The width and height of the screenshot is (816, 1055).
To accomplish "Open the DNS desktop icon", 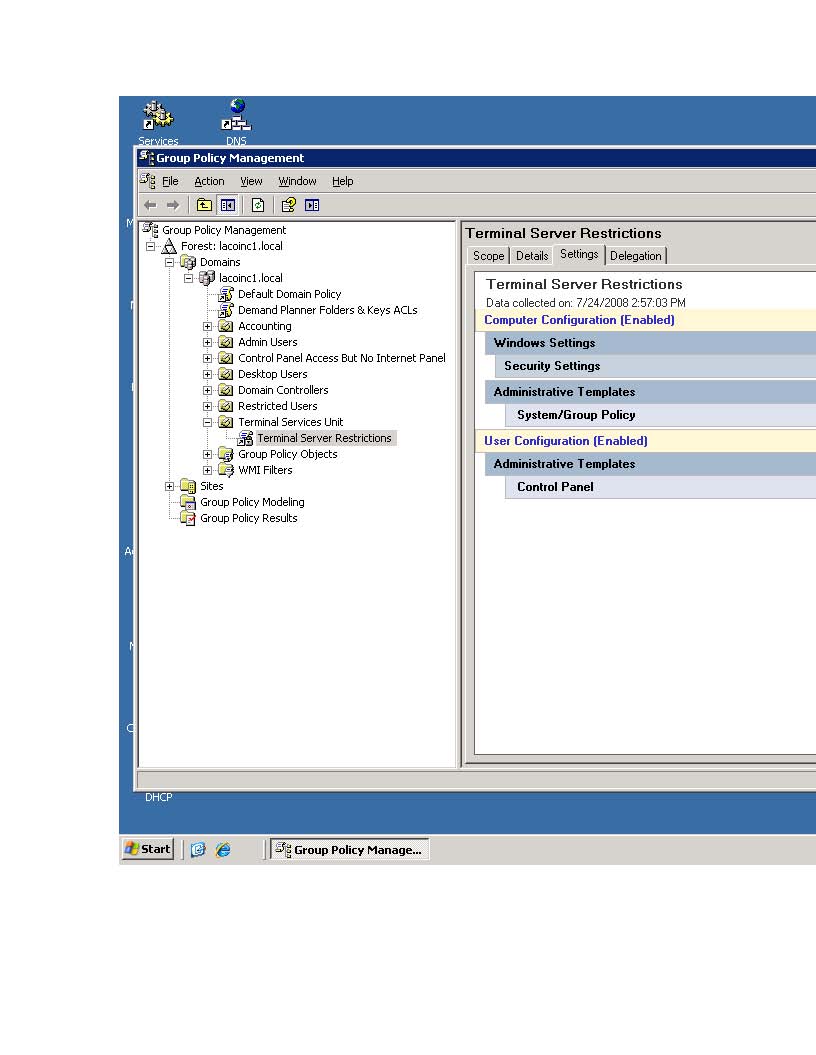I will click(x=236, y=113).
